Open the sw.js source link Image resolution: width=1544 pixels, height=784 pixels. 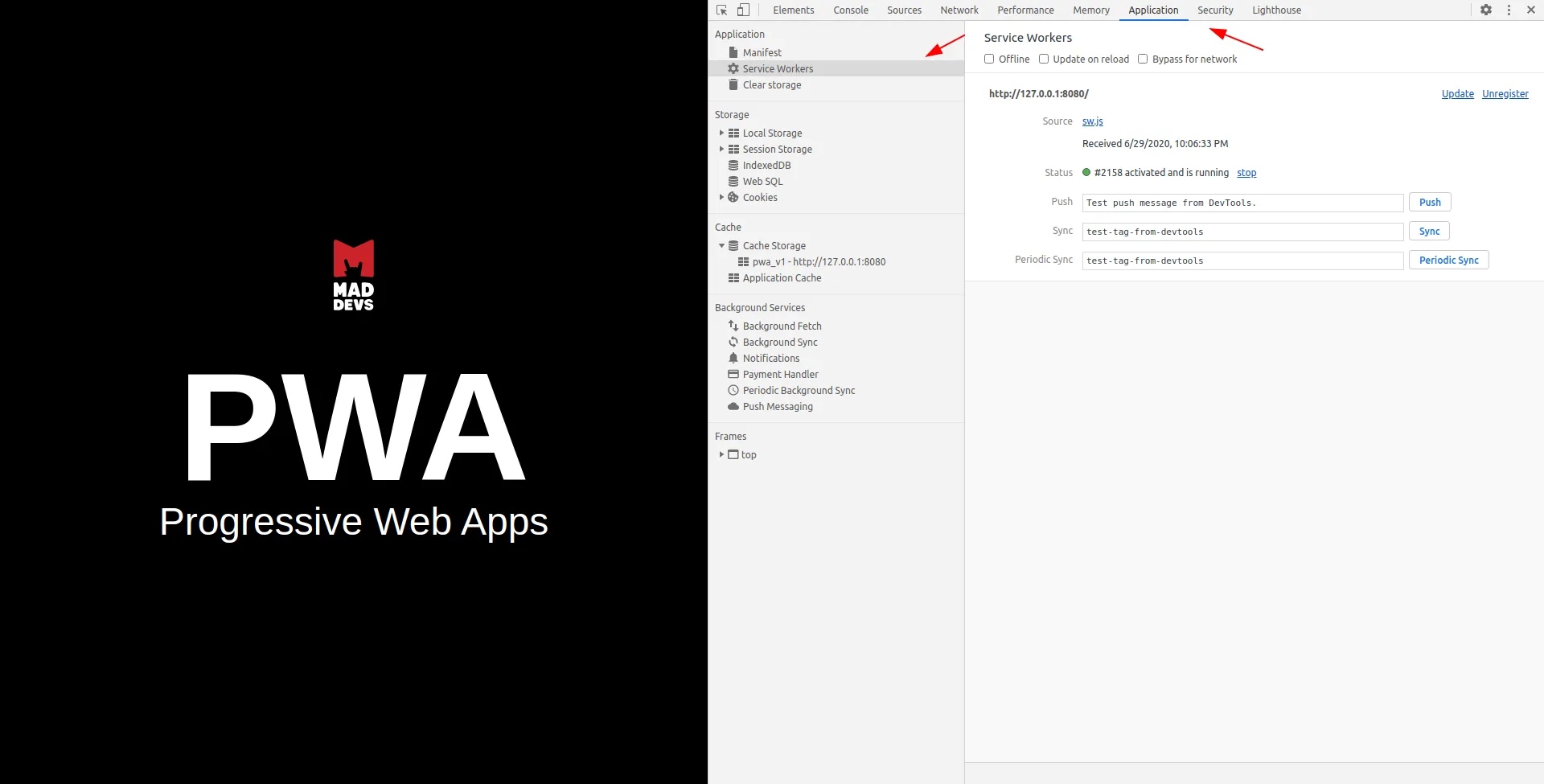[1092, 121]
